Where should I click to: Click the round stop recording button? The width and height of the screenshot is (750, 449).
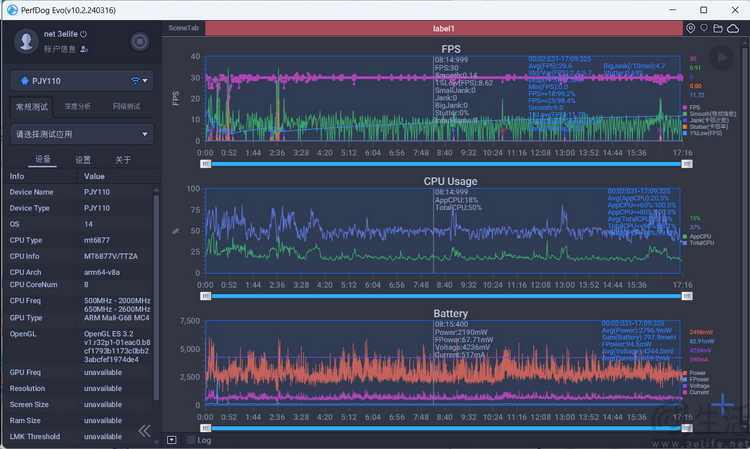[140, 42]
